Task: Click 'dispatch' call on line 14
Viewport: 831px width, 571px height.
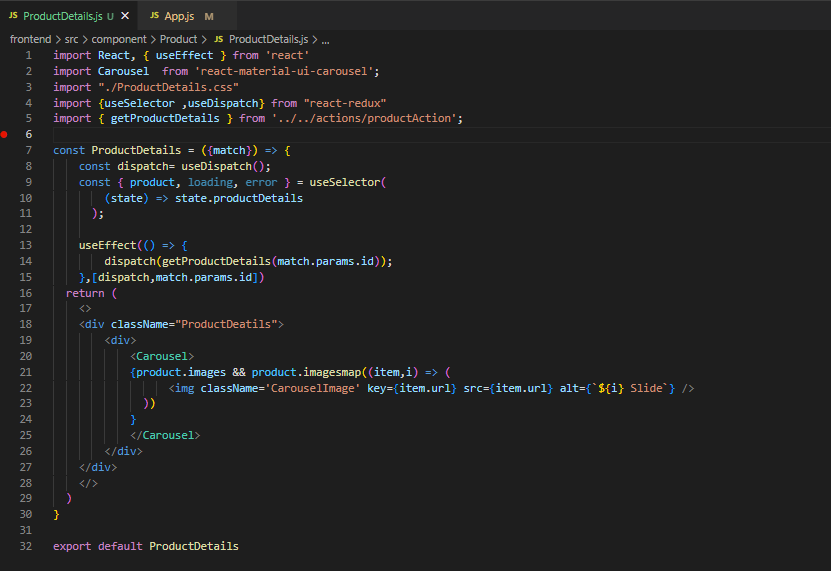Action: [x=130, y=261]
